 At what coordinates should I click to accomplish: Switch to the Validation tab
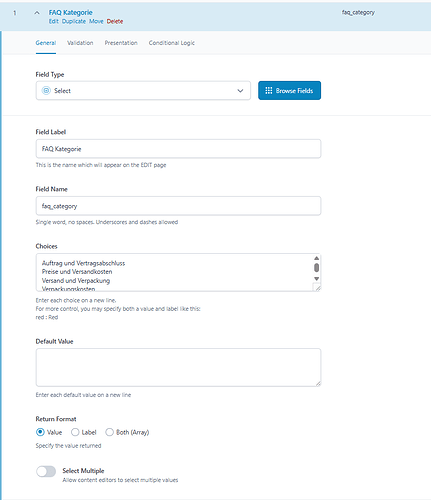click(80, 43)
